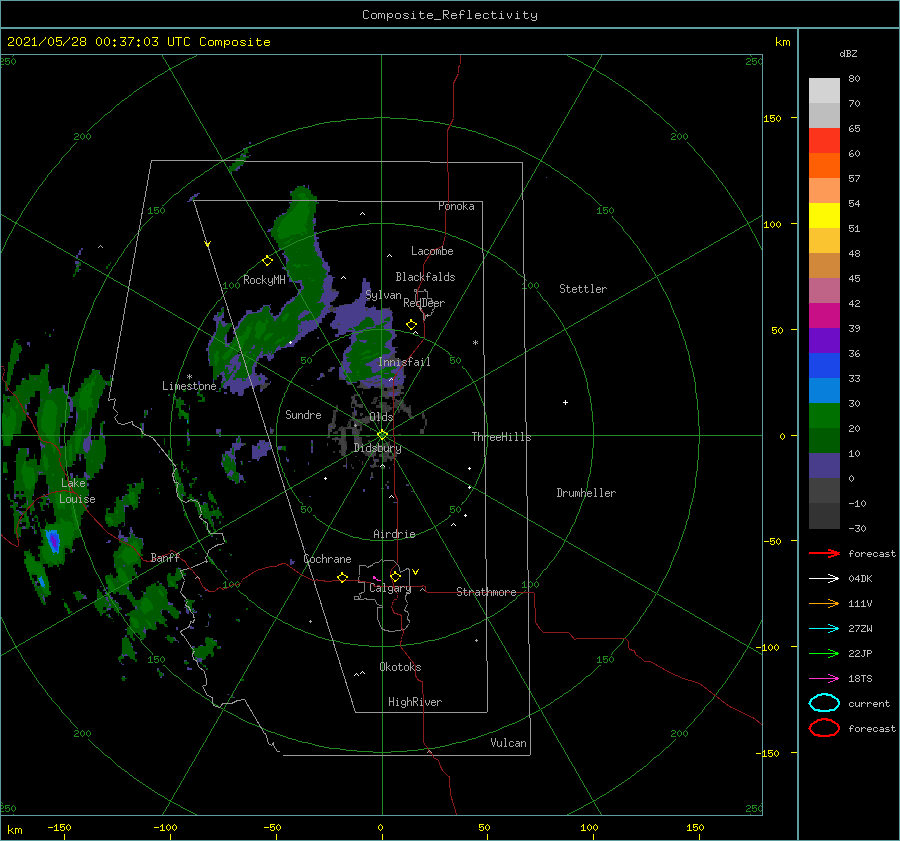Click the Blackfalds city label

[425, 277]
